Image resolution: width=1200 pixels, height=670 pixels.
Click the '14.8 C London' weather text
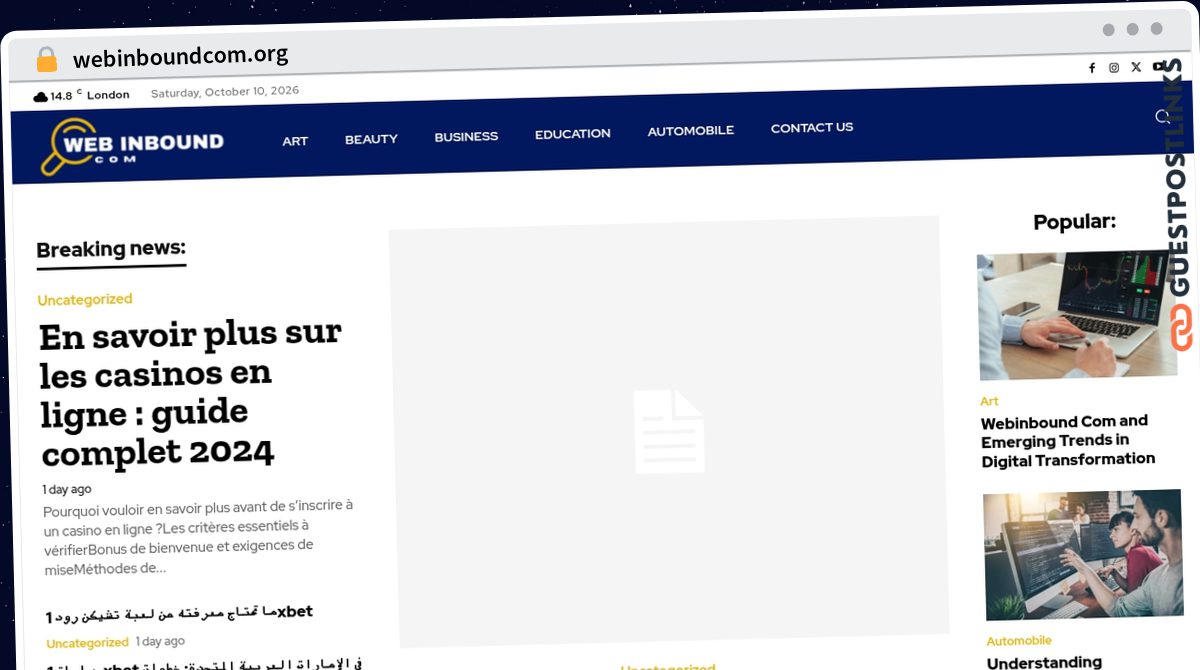[90, 95]
